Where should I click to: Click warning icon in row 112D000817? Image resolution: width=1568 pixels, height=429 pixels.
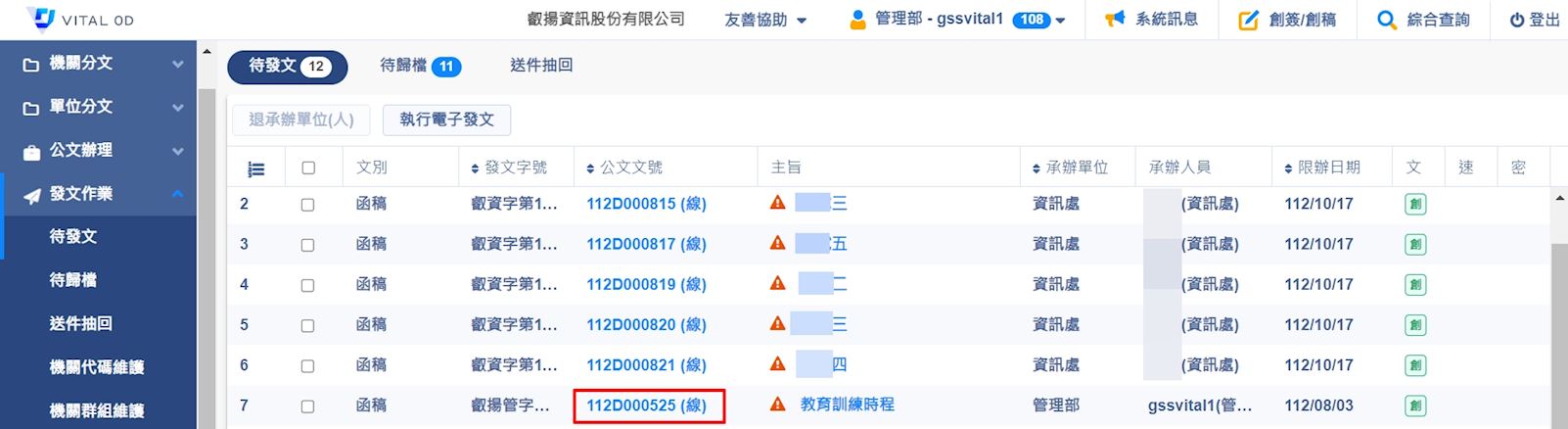click(x=778, y=243)
